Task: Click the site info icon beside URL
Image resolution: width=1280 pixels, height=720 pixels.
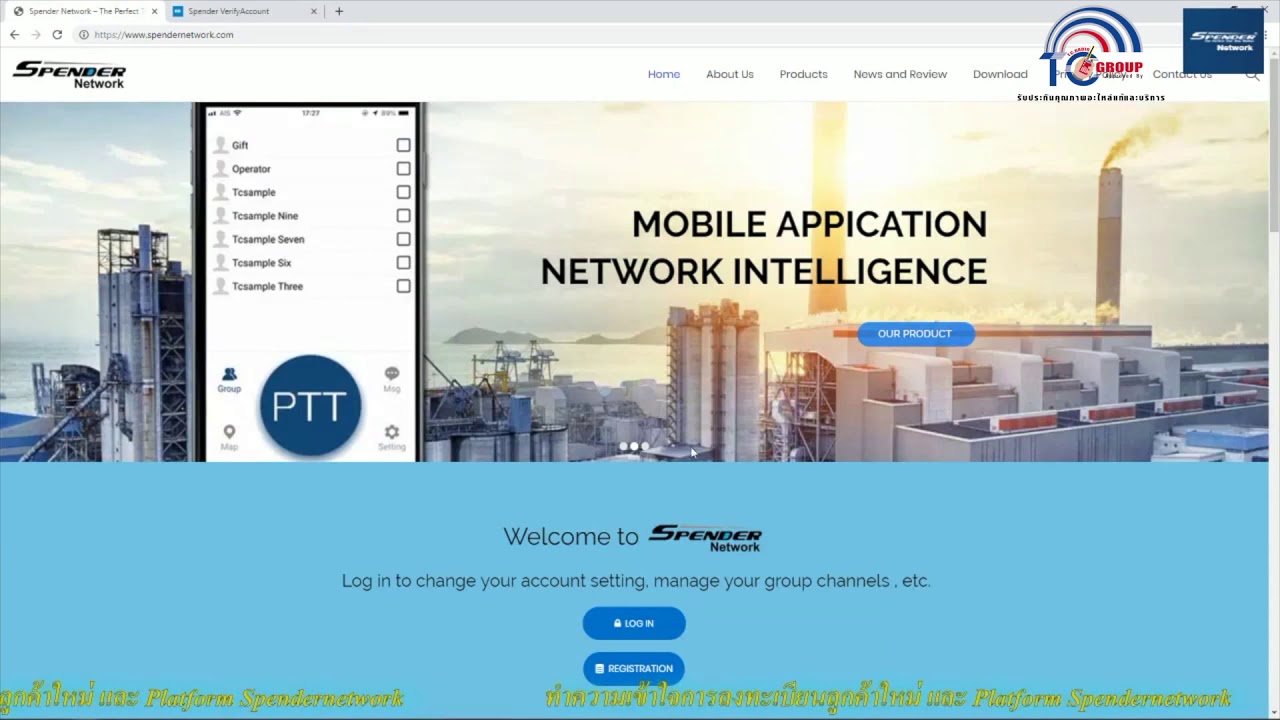Action: 84,34
